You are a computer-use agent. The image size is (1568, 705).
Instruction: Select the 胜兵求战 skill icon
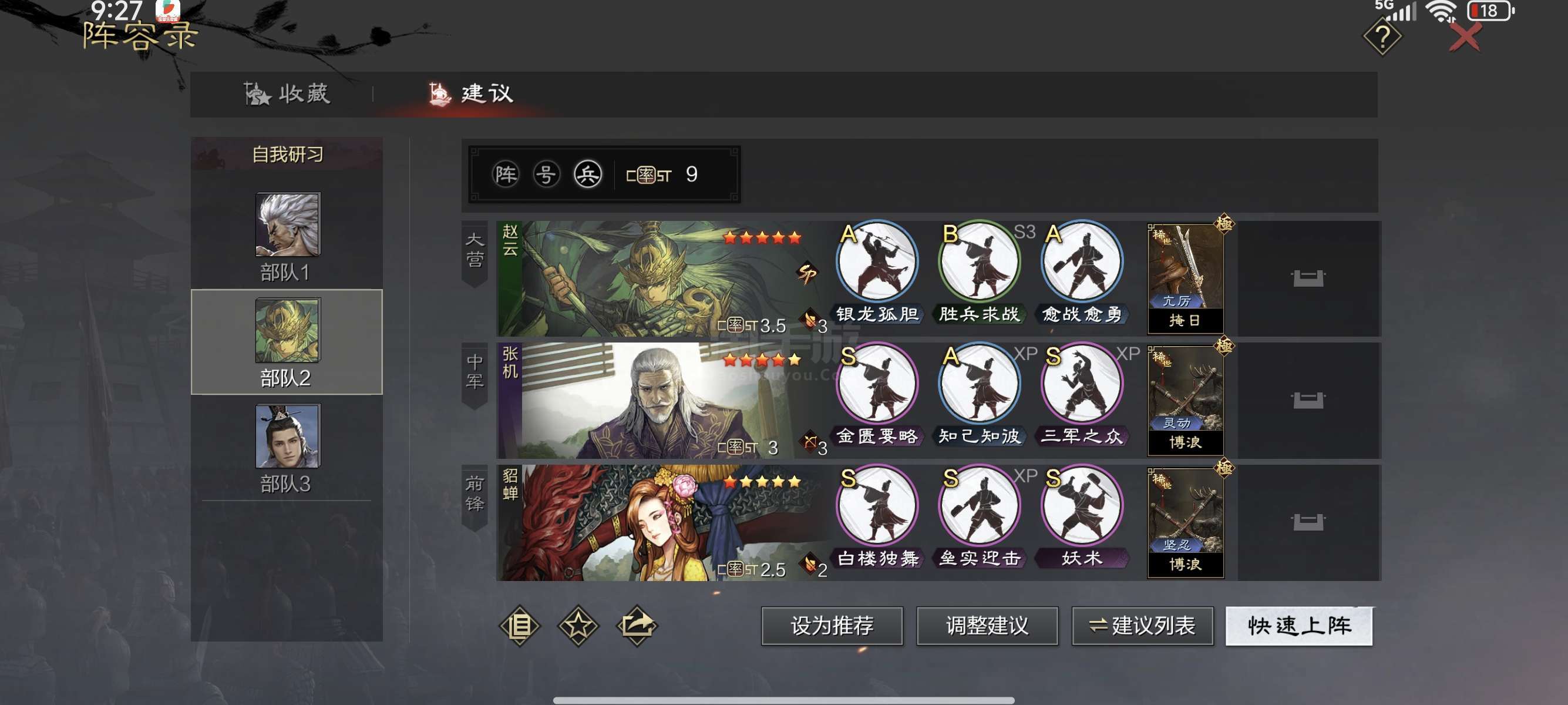pyautogui.click(x=979, y=263)
